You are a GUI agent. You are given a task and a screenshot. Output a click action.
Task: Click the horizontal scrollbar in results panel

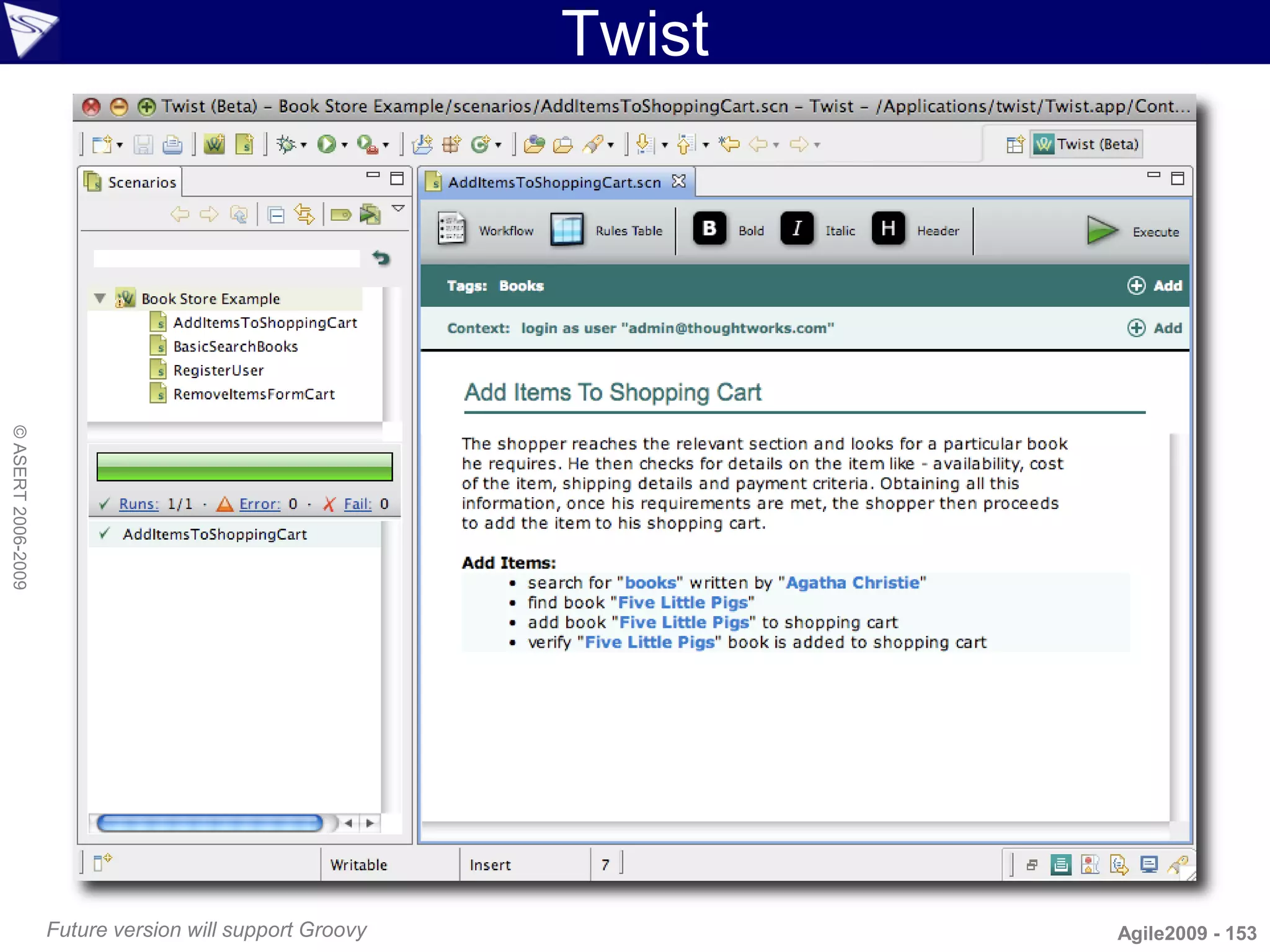pos(210,823)
